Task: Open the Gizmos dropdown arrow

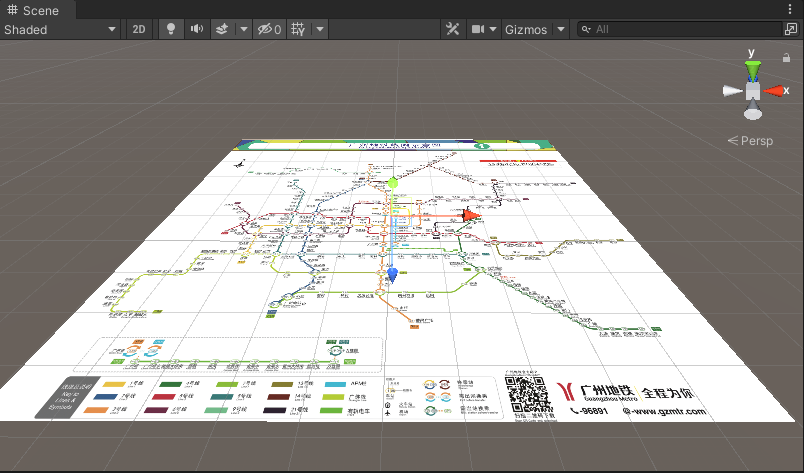Action: (x=561, y=29)
